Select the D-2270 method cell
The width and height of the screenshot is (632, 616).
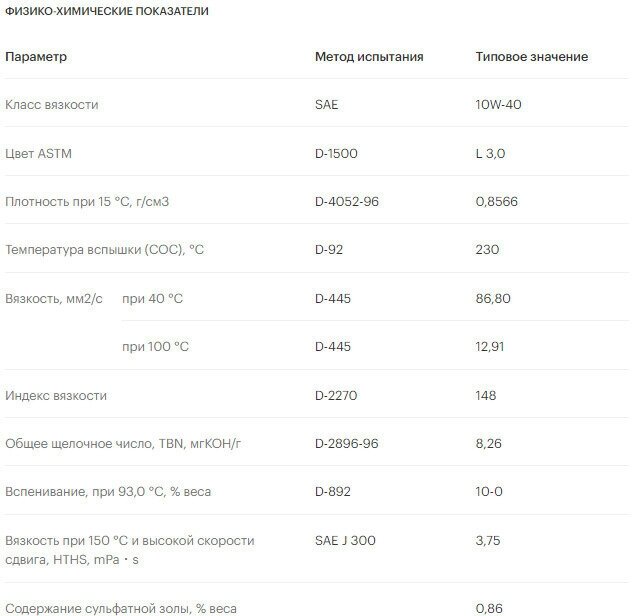(x=336, y=396)
